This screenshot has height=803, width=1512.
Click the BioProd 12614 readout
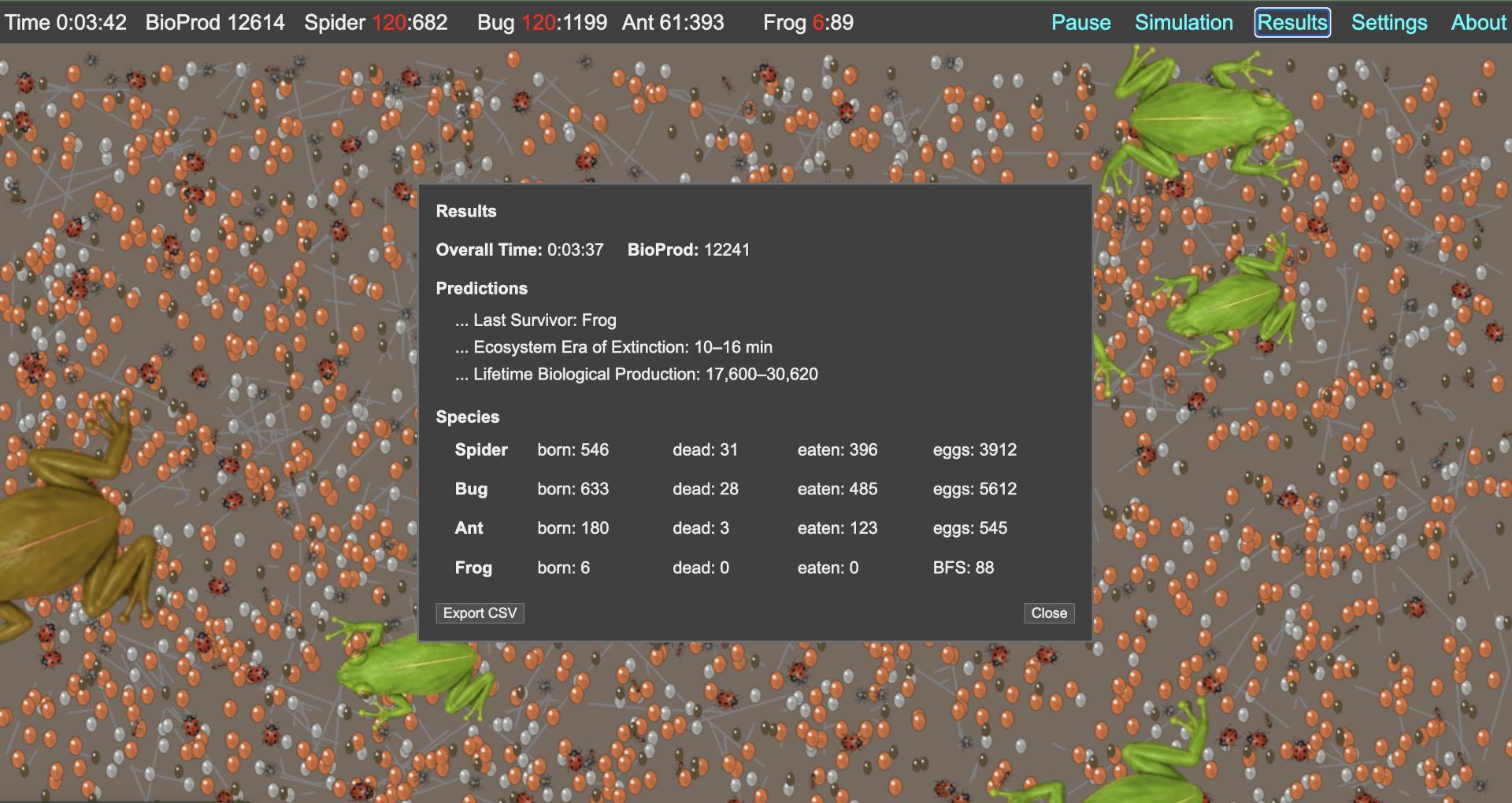[x=215, y=23]
